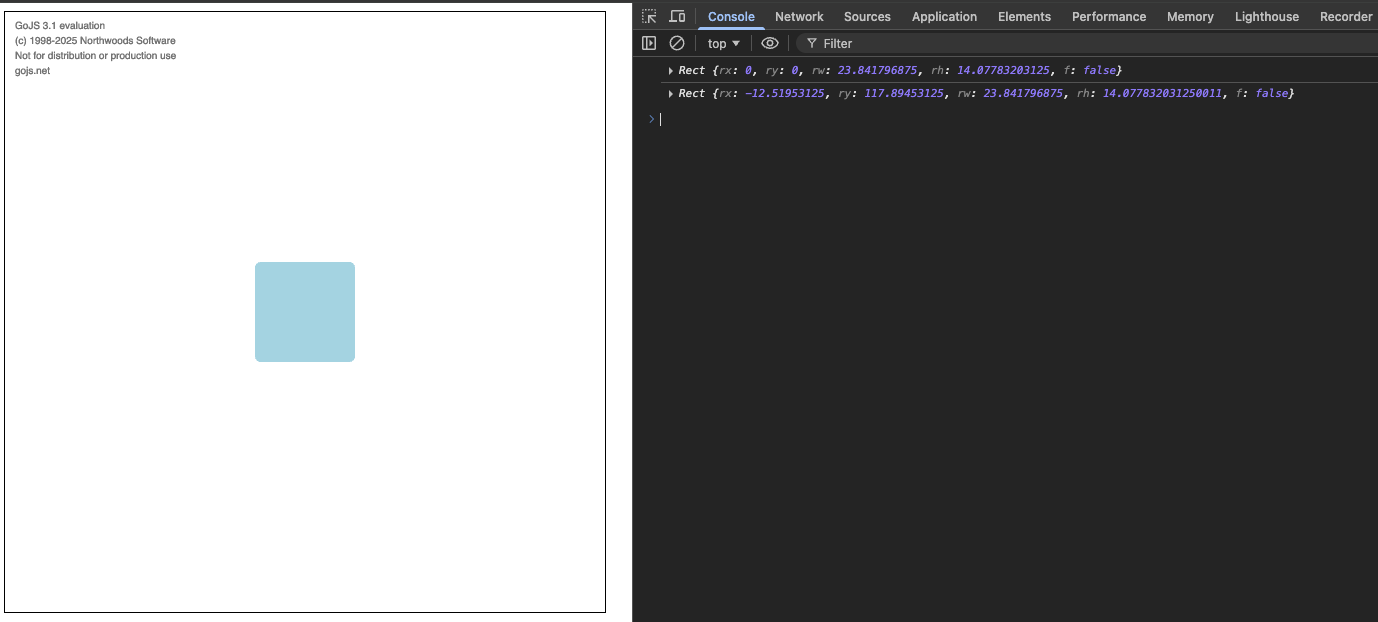Expand the second Rect object with rx: -12.51953125

[671, 93]
